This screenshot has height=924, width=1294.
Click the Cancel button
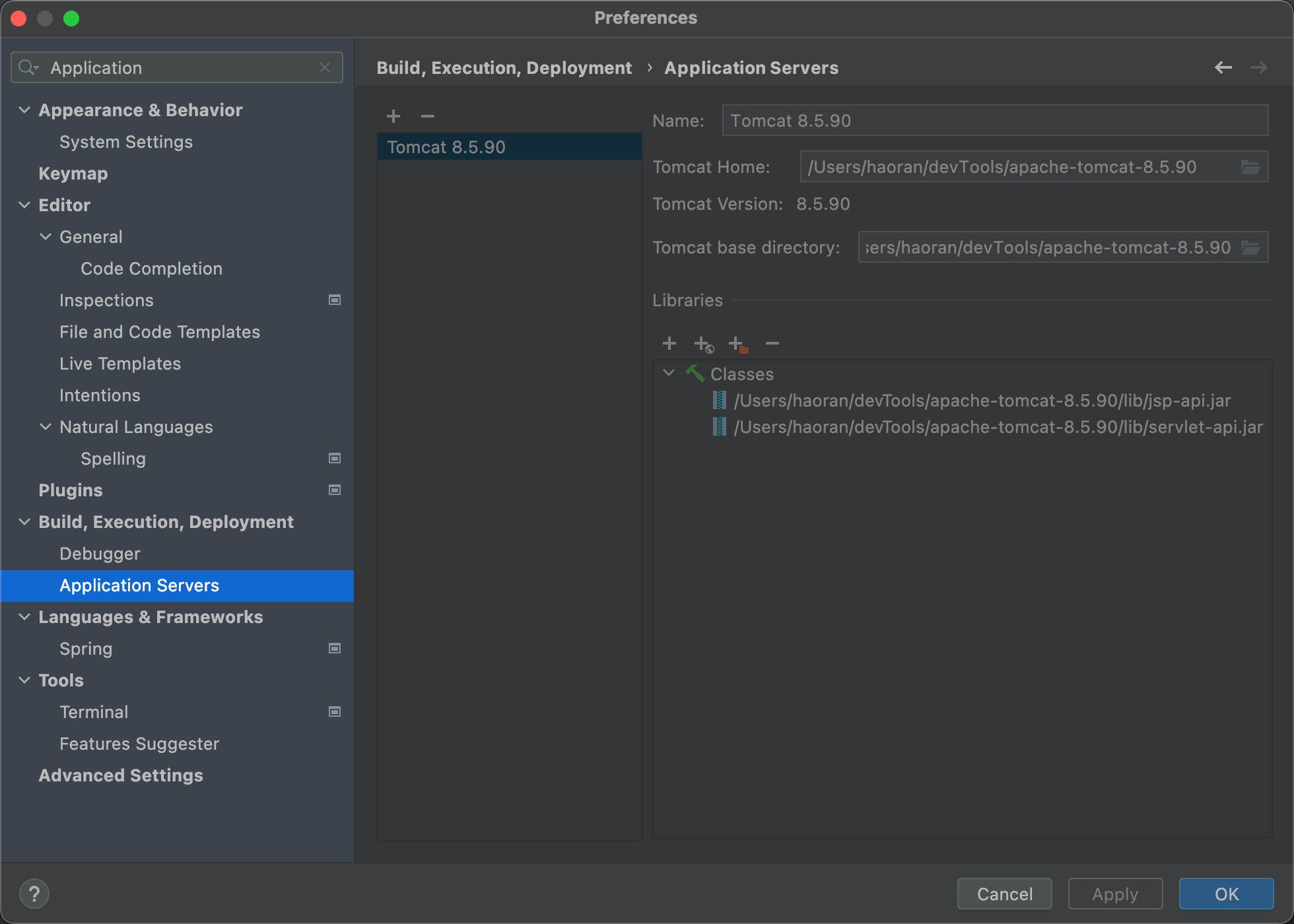click(1005, 894)
